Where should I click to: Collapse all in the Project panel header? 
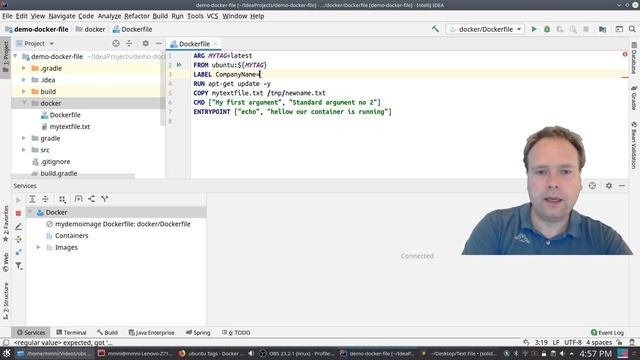[x=129, y=43]
